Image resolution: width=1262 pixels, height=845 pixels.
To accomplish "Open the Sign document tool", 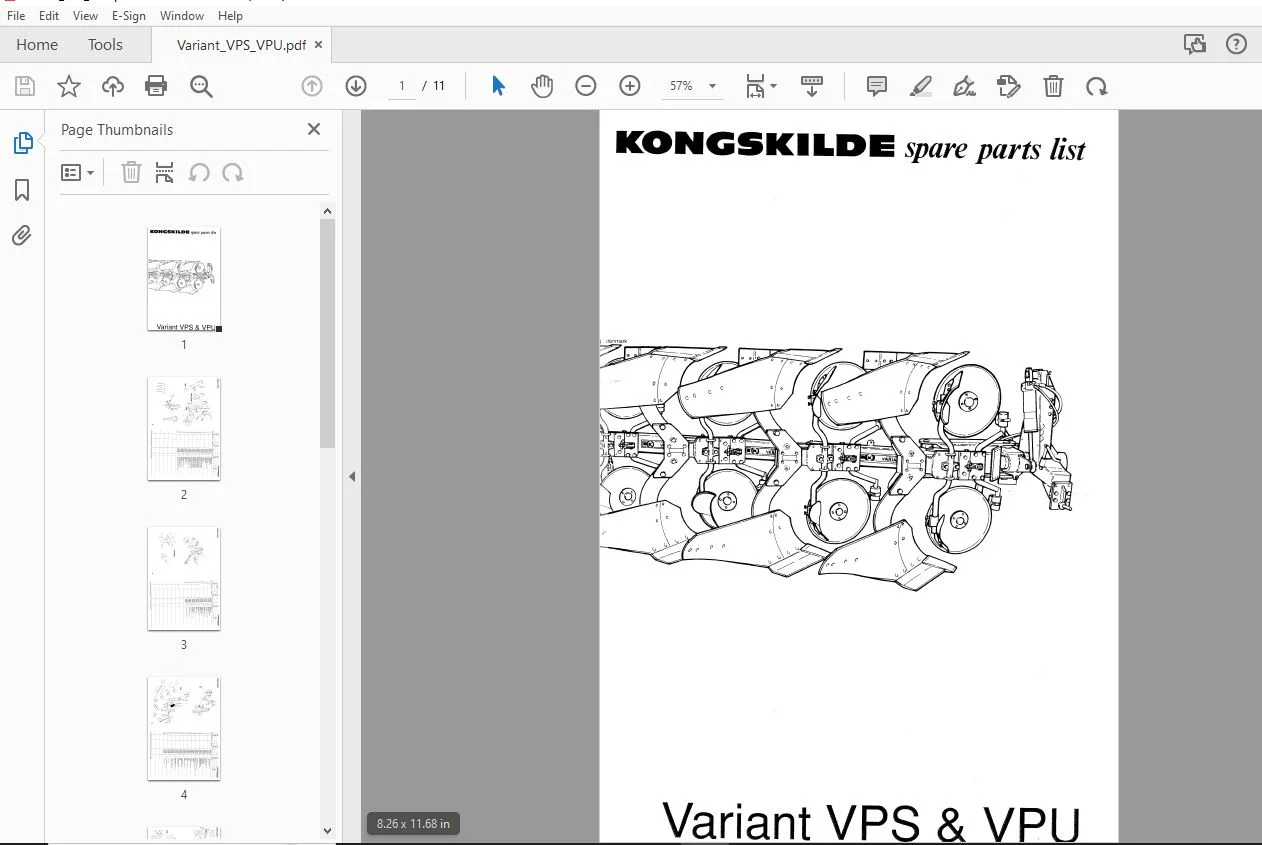I will 965,86.
